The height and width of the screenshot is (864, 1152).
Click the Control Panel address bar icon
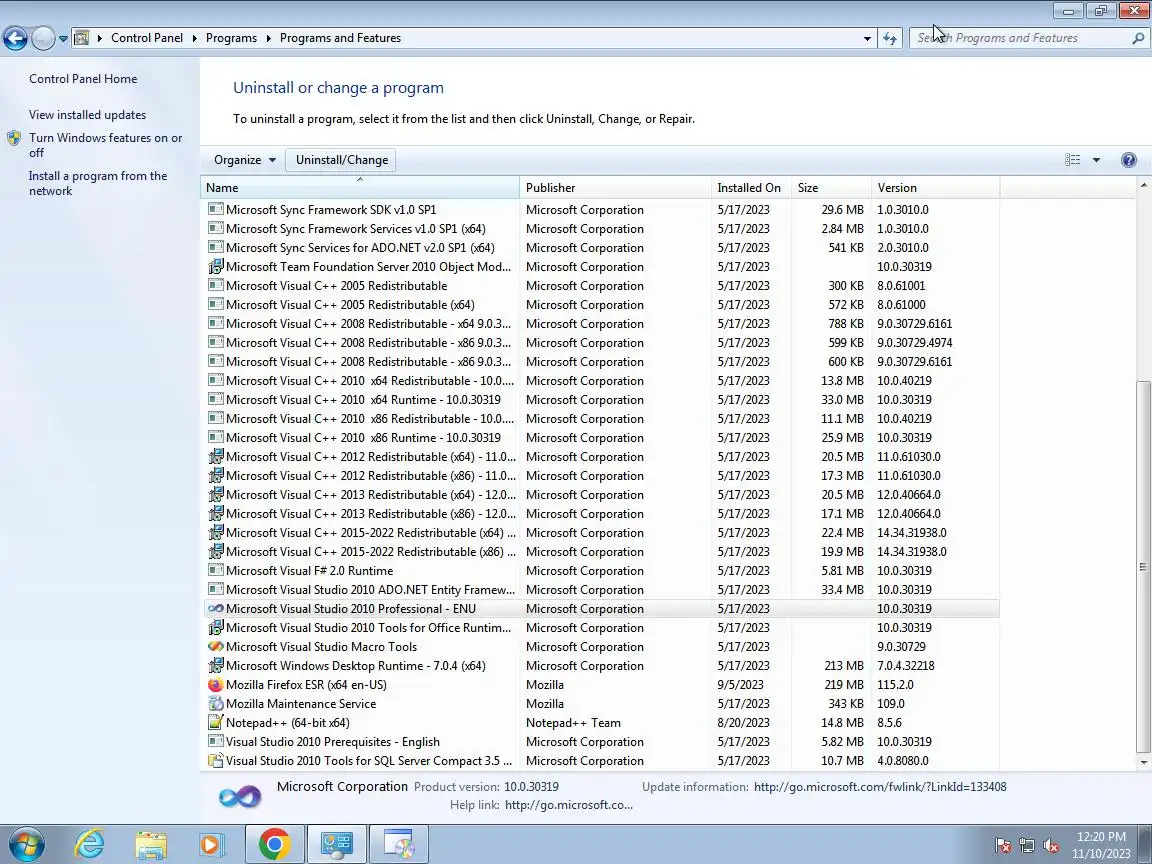pyautogui.click(x=82, y=37)
